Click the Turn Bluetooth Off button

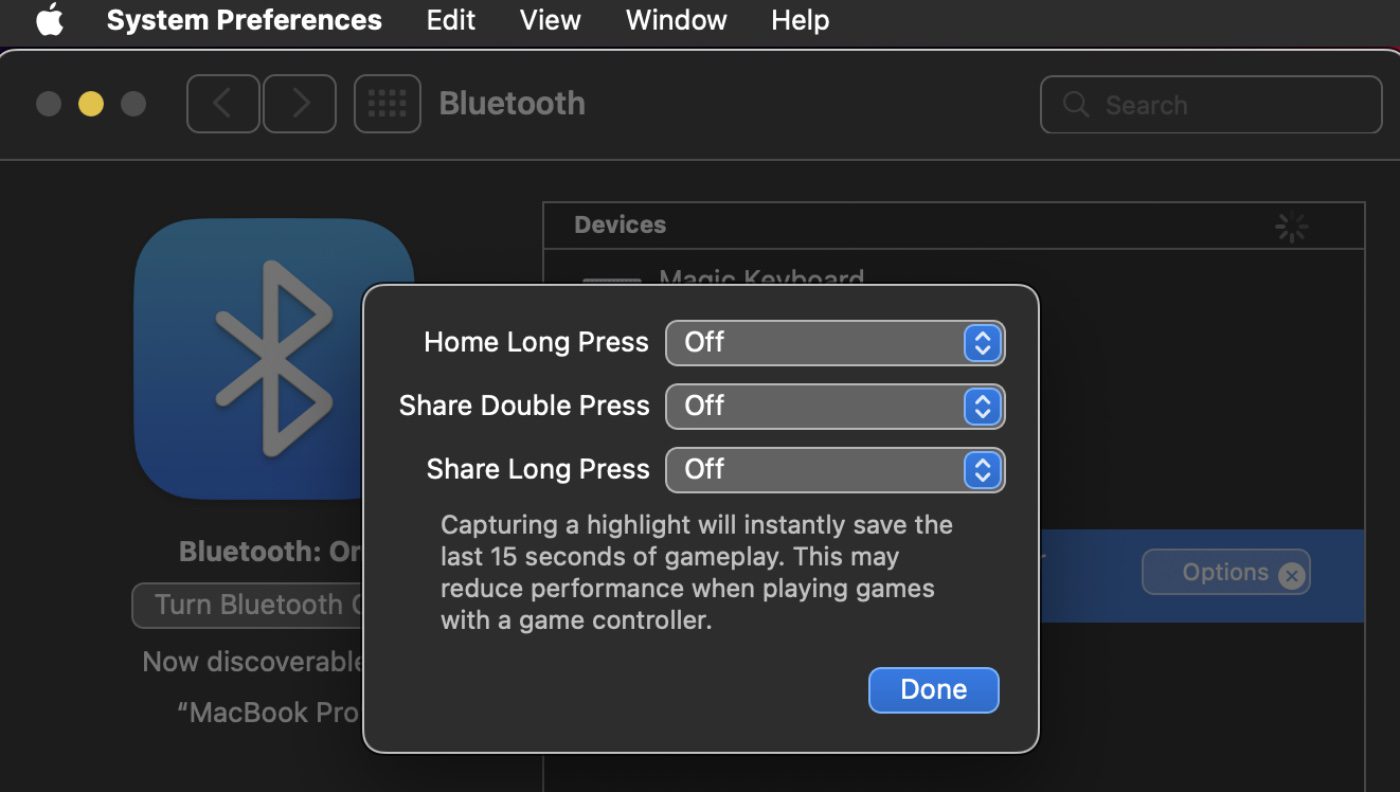(247, 605)
